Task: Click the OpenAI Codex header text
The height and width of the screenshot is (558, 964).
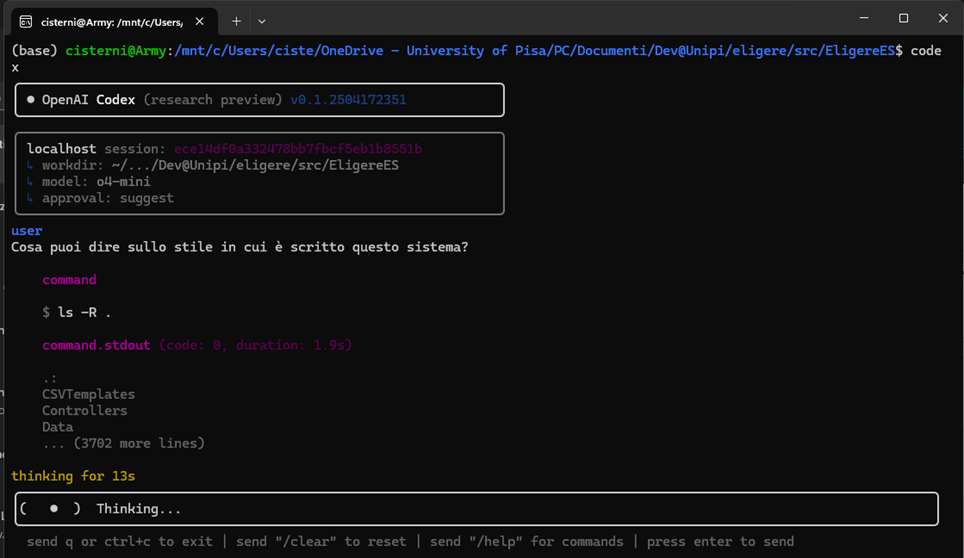Action: point(89,100)
